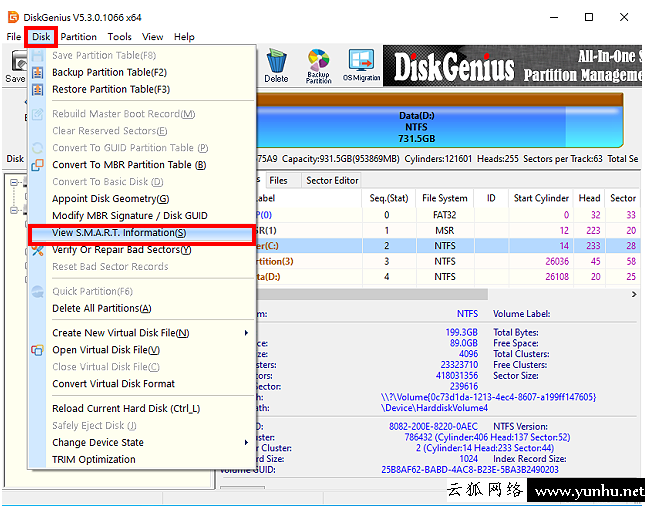648x513 pixels.
Task: Open the Partition menu
Action: click(79, 37)
